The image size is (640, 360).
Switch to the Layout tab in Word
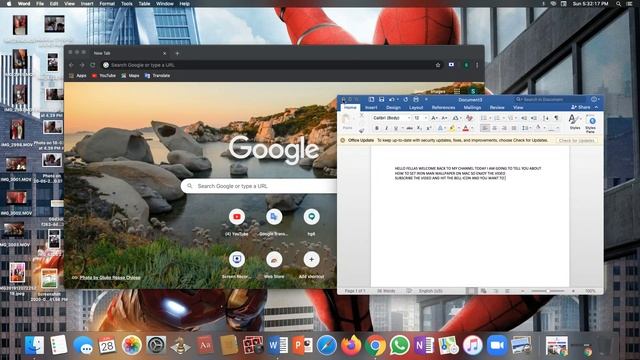pyautogui.click(x=416, y=107)
